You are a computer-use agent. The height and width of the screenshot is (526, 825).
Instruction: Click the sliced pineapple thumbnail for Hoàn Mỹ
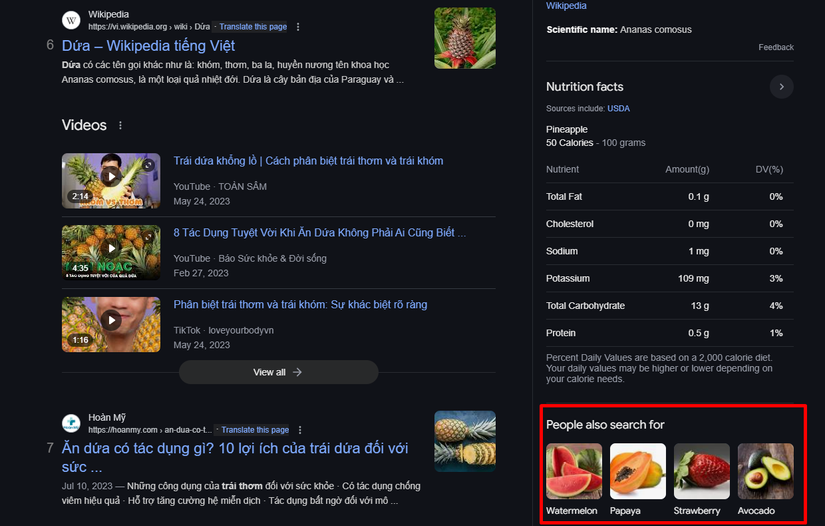point(465,441)
